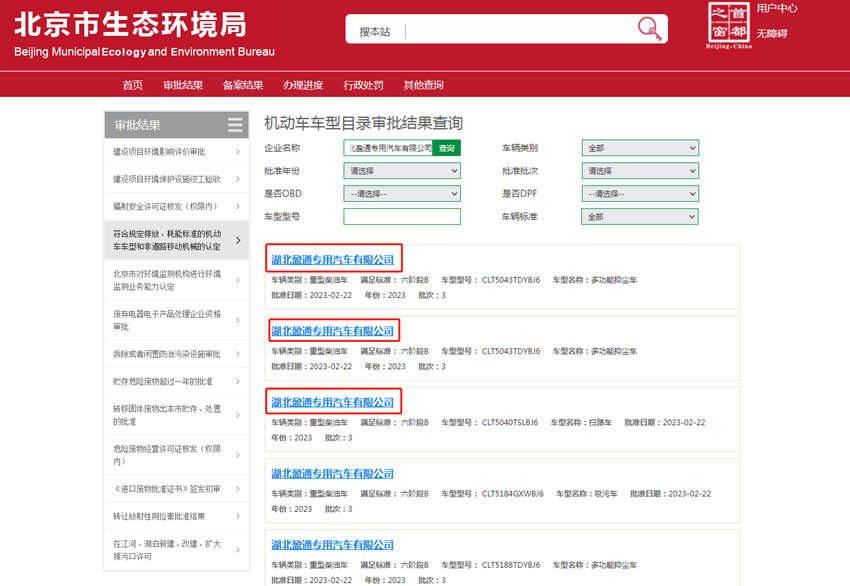Click the arrow beside 拆除或者闲置防治污染设施审批
Image resolution: width=850 pixels, height=586 pixels.
pyautogui.click(x=237, y=354)
